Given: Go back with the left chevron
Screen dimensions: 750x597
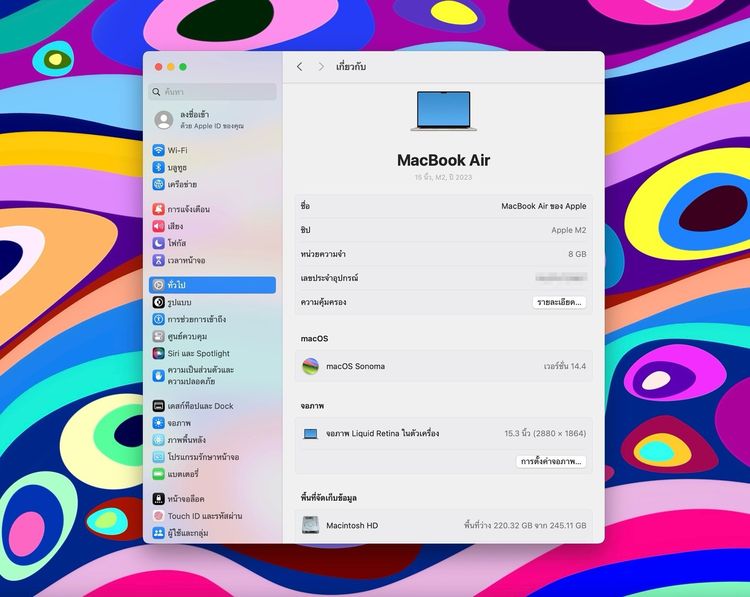Looking at the screenshot, I should 299,66.
